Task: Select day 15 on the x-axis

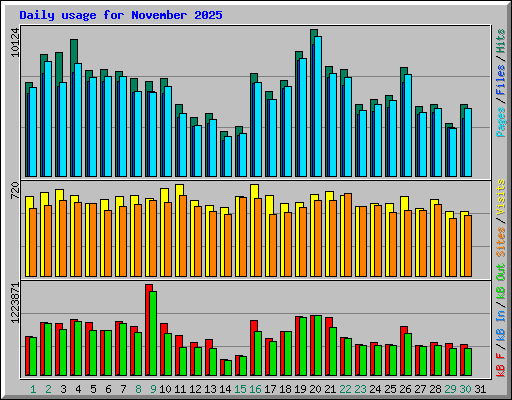Action: [240, 389]
